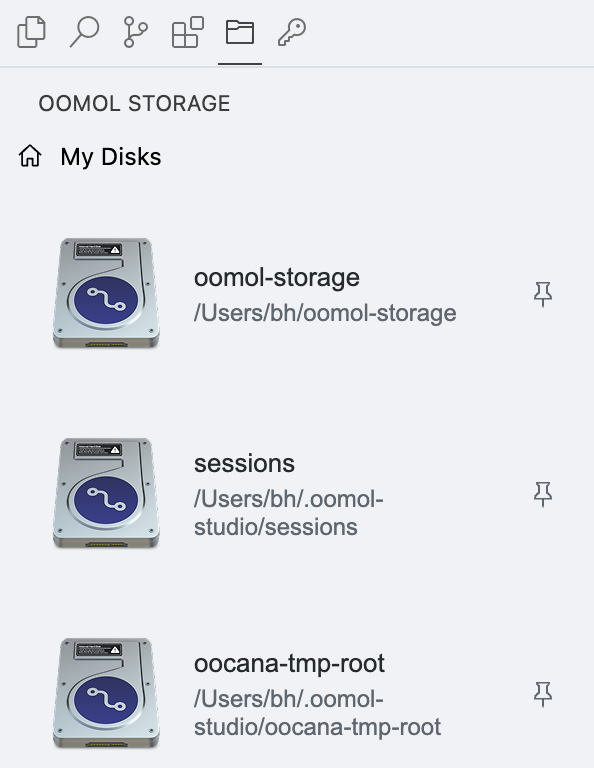This screenshot has width=594, height=768.
Task: Click the .oomol-studio/sessions path text
Action: pyautogui.click(x=288, y=513)
